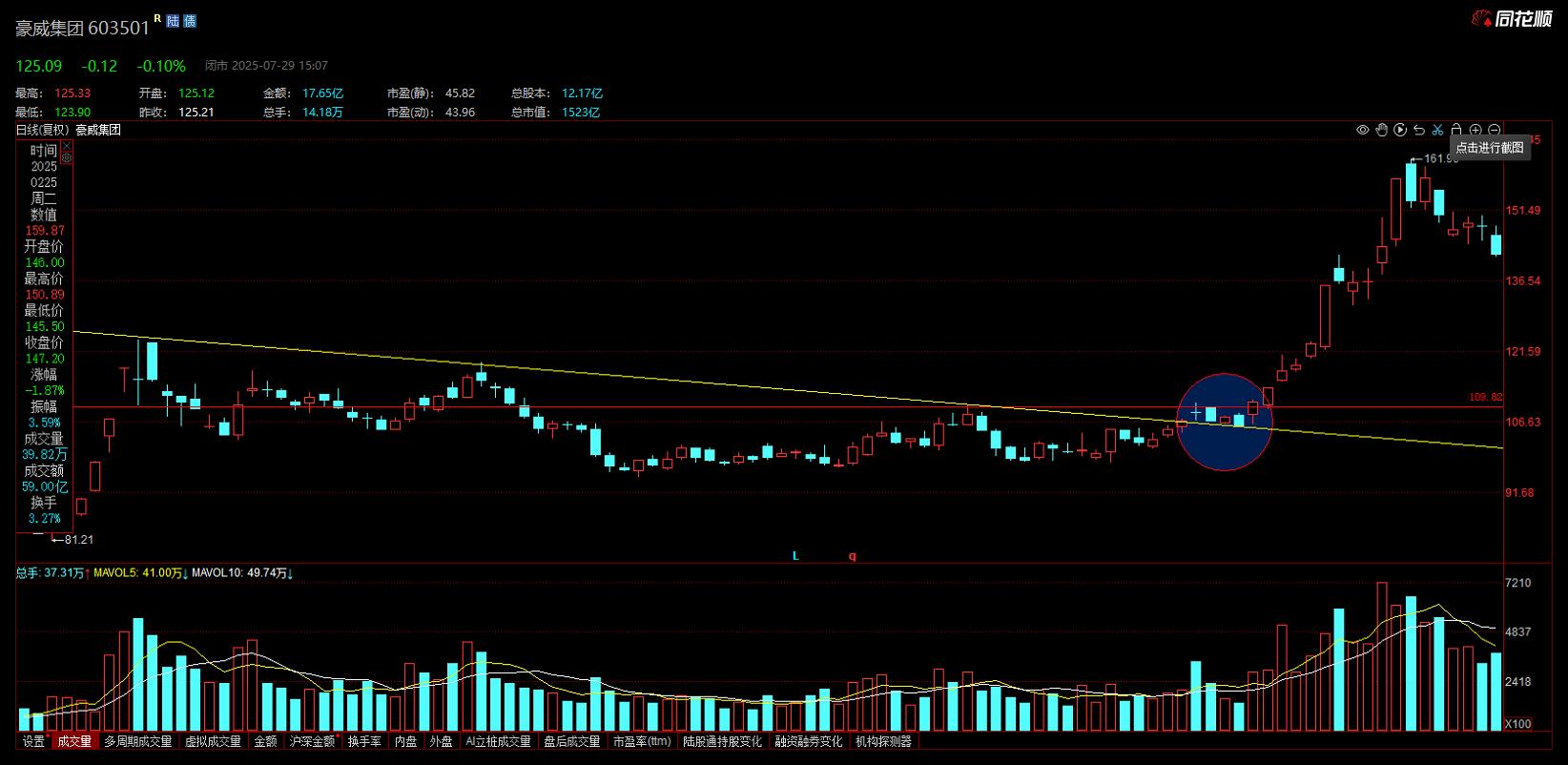The image size is (1568, 765).
Task: Click the red q marker on chart
Action: [x=853, y=556]
